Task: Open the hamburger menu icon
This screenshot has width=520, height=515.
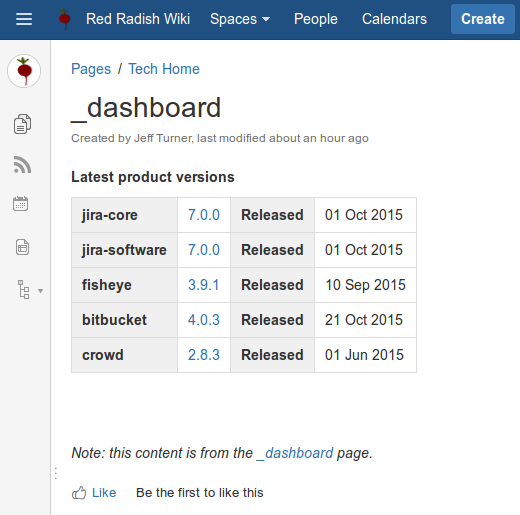Action: (x=24, y=19)
